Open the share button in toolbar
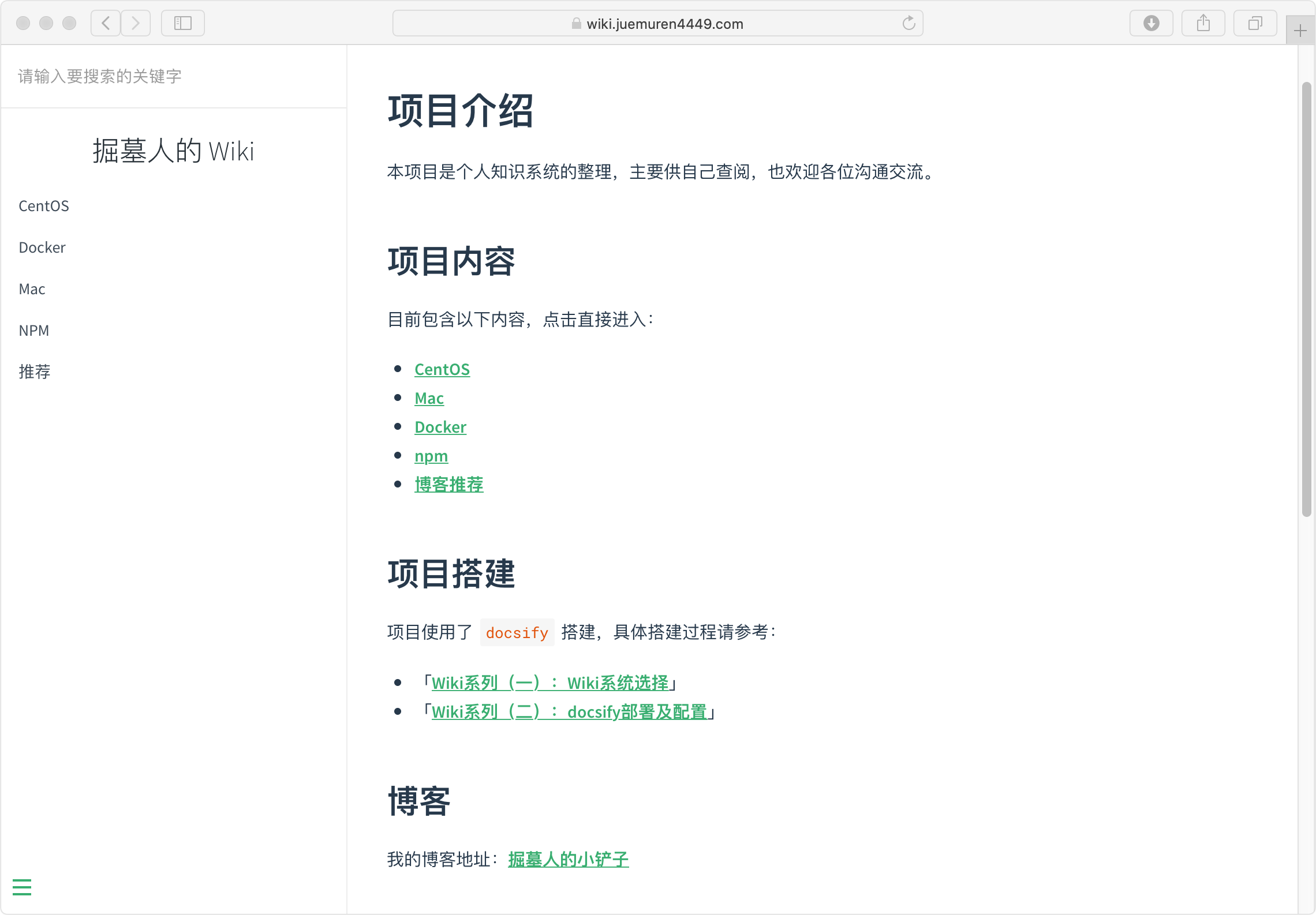The height and width of the screenshot is (915, 1316). click(1203, 23)
